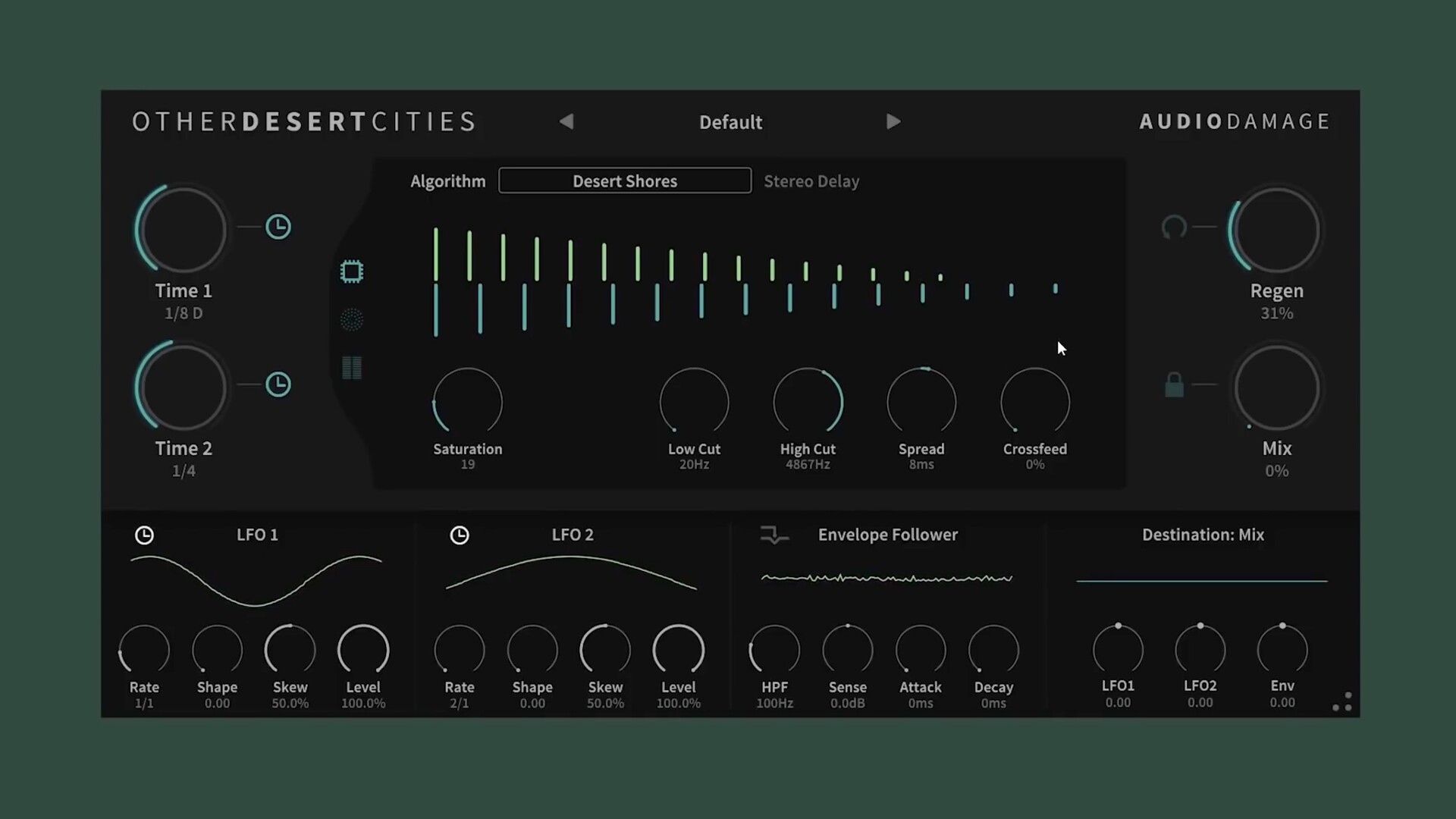This screenshot has width=1456, height=819.
Task: Click the Destination Env amount knob
Action: 1282,649
